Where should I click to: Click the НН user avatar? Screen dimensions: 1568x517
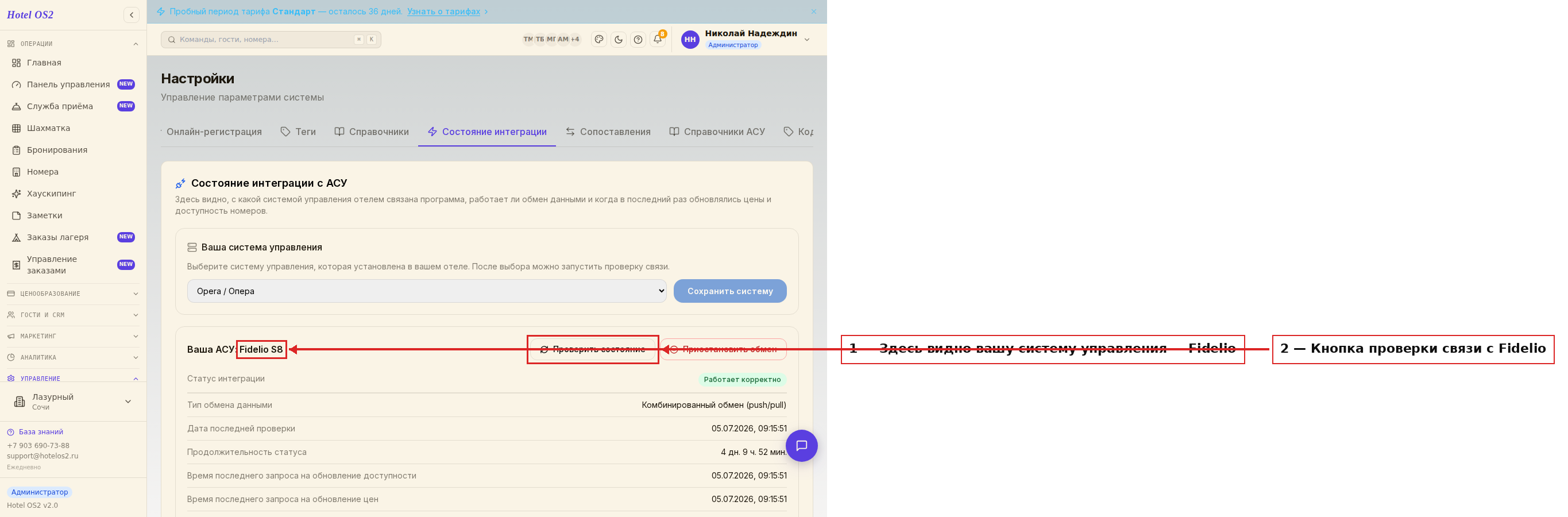coord(690,40)
